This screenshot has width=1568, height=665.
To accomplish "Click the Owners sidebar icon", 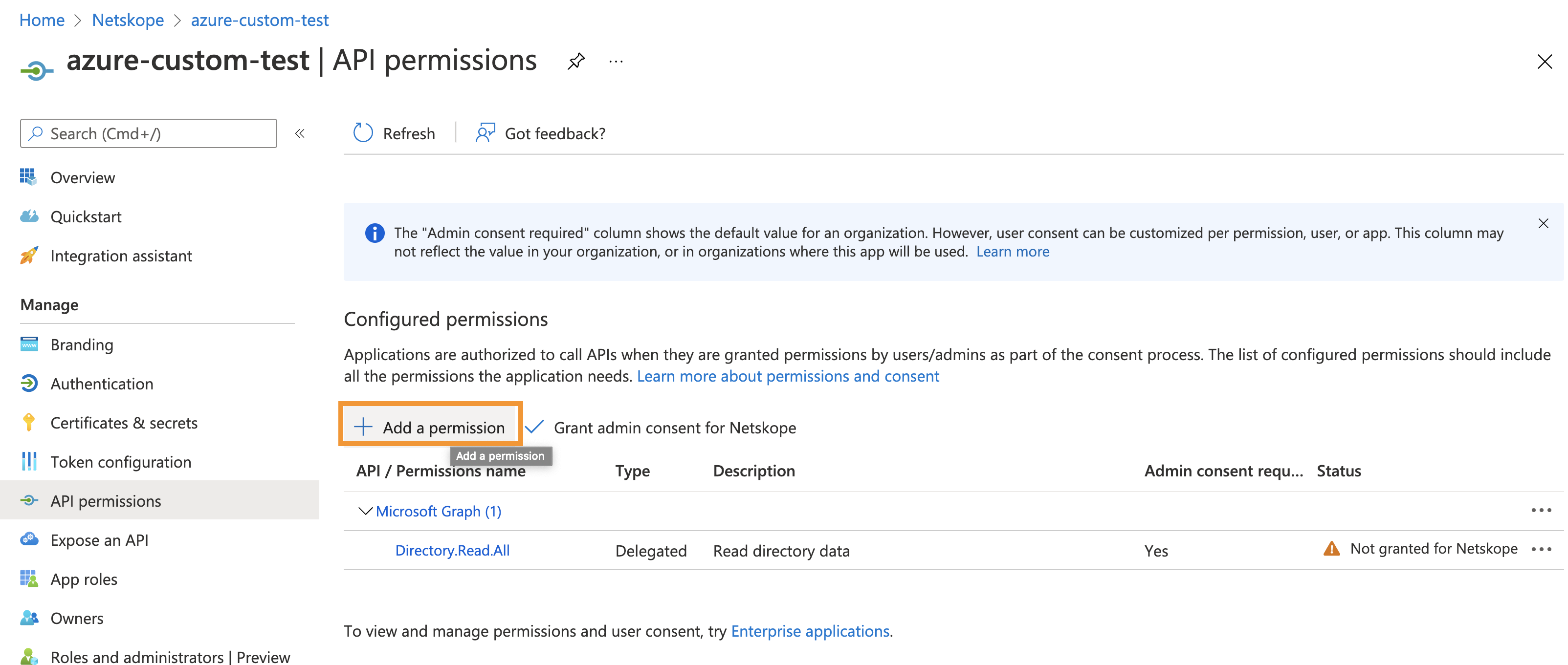I will tap(29, 618).
